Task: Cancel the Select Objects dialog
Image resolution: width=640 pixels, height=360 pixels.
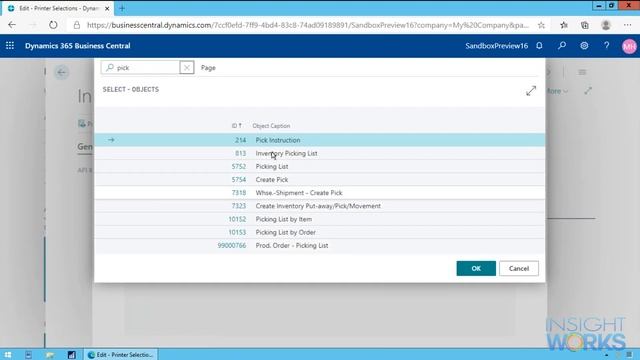Action: click(x=519, y=268)
